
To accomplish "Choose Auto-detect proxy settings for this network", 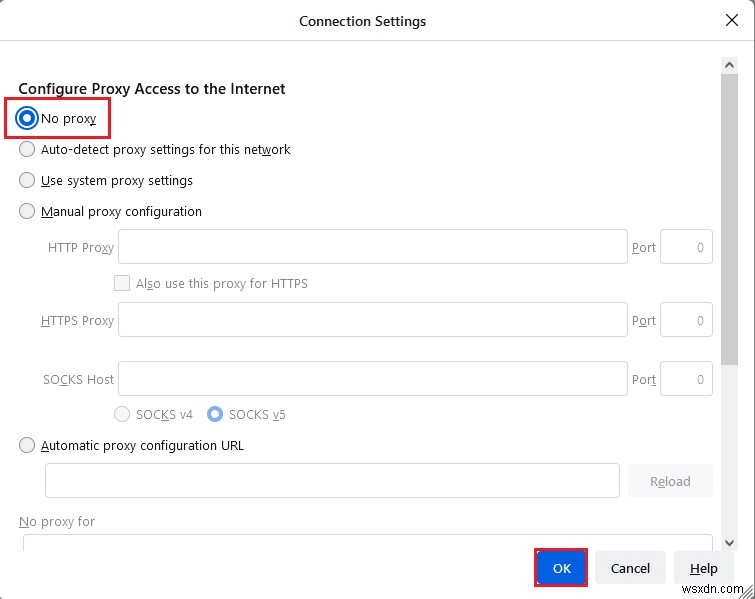I will click(26, 149).
